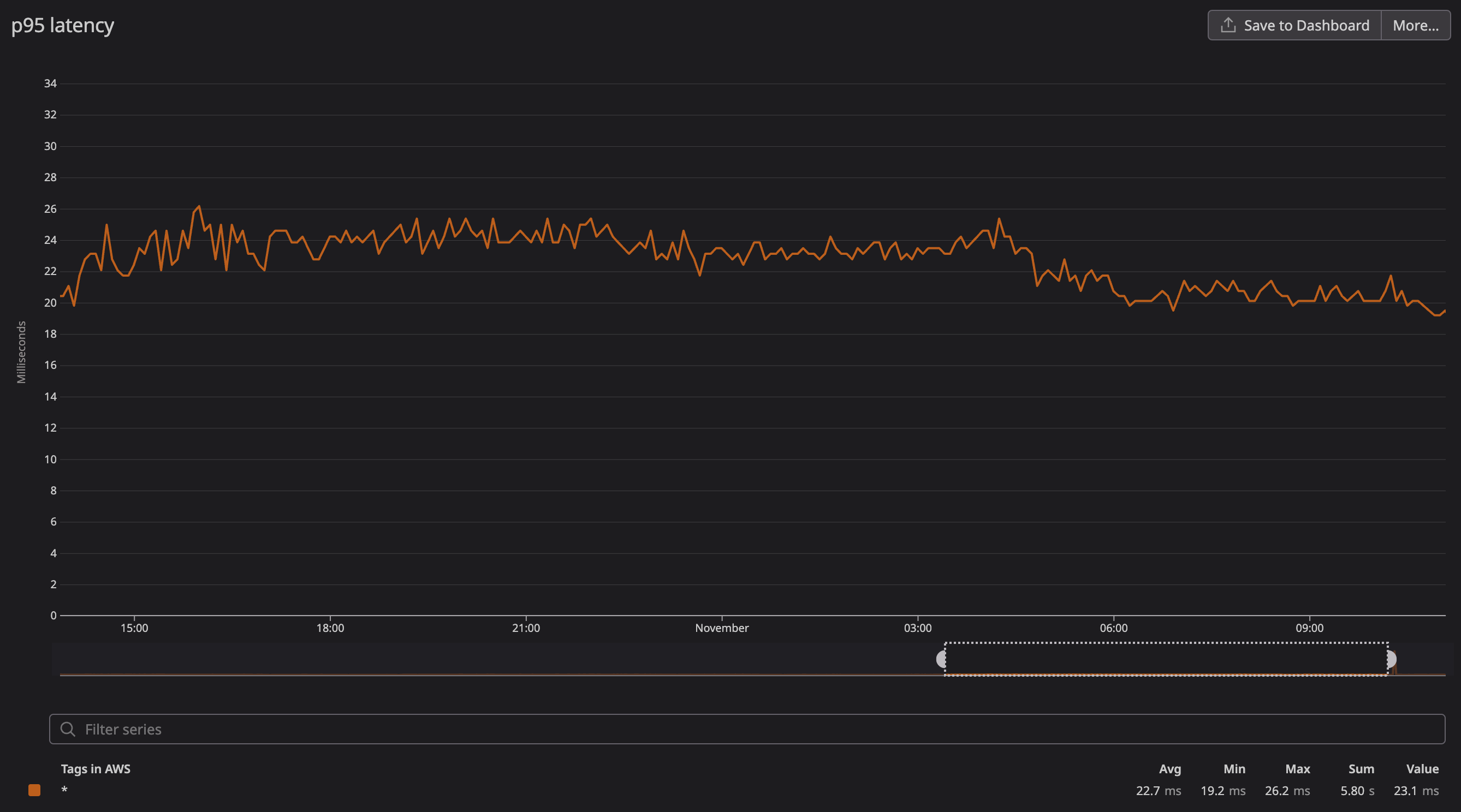The height and width of the screenshot is (812, 1461).
Task: Click the p95 latency chart title
Action: point(63,26)
